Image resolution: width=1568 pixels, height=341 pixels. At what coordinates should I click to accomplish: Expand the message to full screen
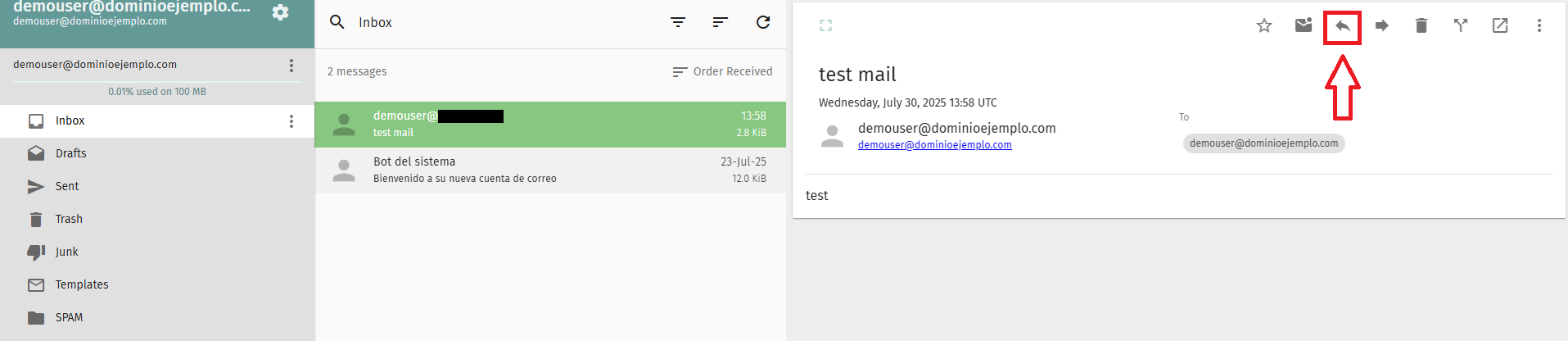825,25
